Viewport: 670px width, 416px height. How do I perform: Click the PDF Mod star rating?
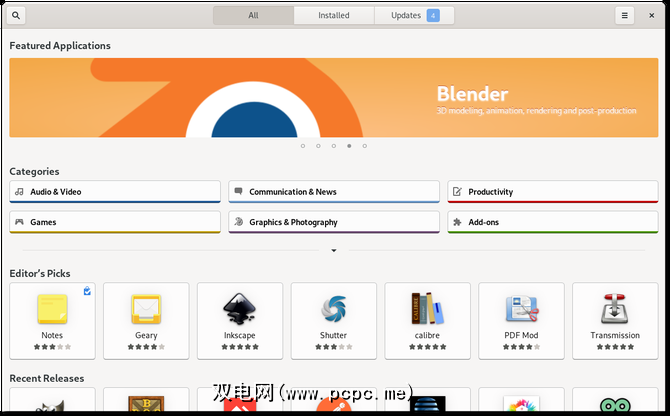[x=521, y=347]
